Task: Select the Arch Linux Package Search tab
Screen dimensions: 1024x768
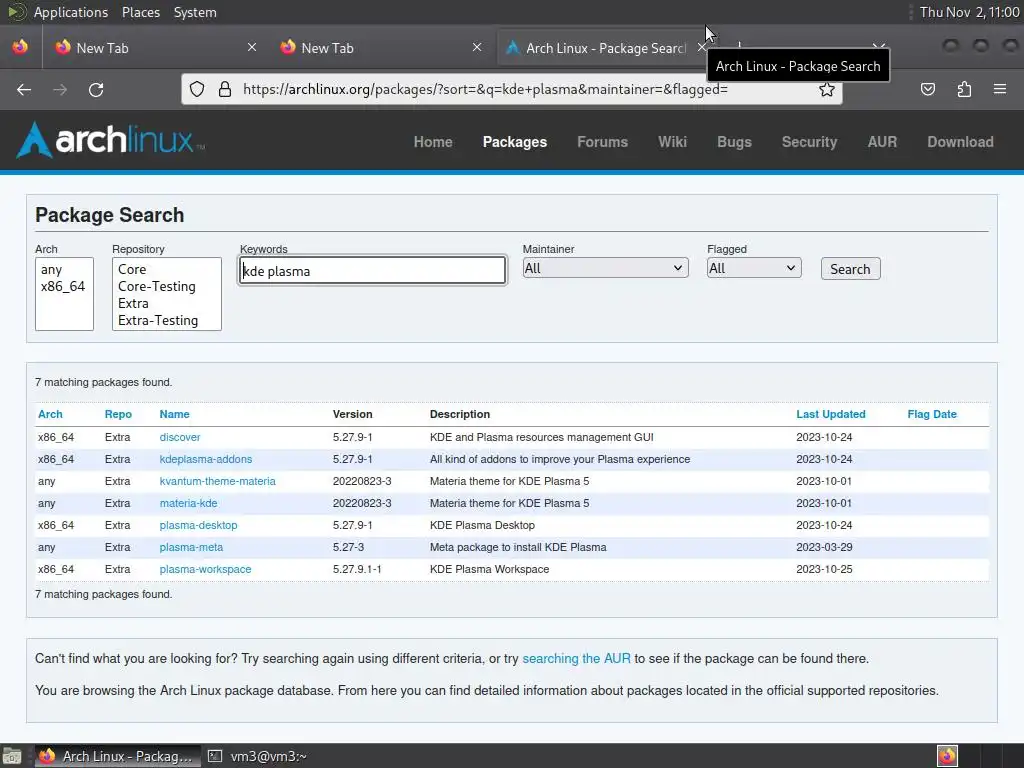Action: pos(605,48)
